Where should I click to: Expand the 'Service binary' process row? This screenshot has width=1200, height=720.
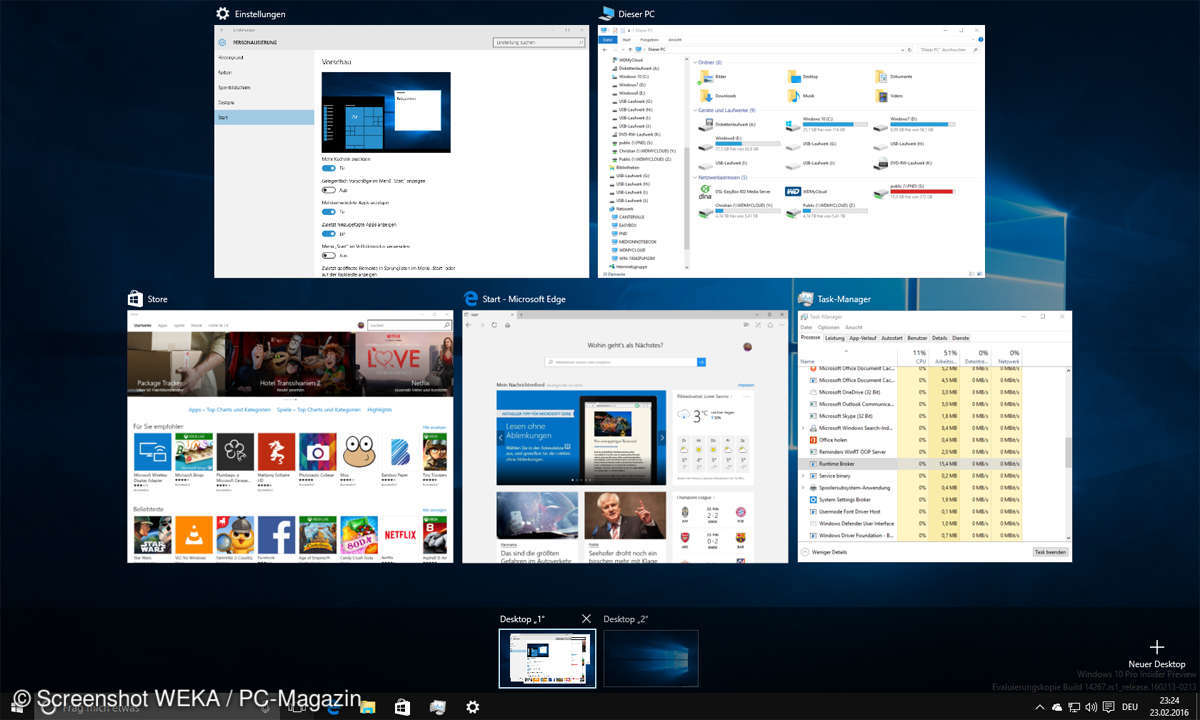point(804,475)
